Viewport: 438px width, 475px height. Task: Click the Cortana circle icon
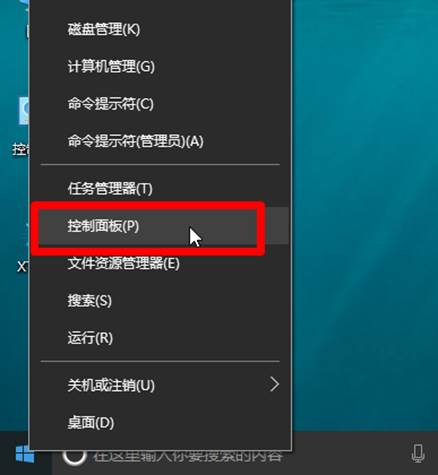click(74, 455)
